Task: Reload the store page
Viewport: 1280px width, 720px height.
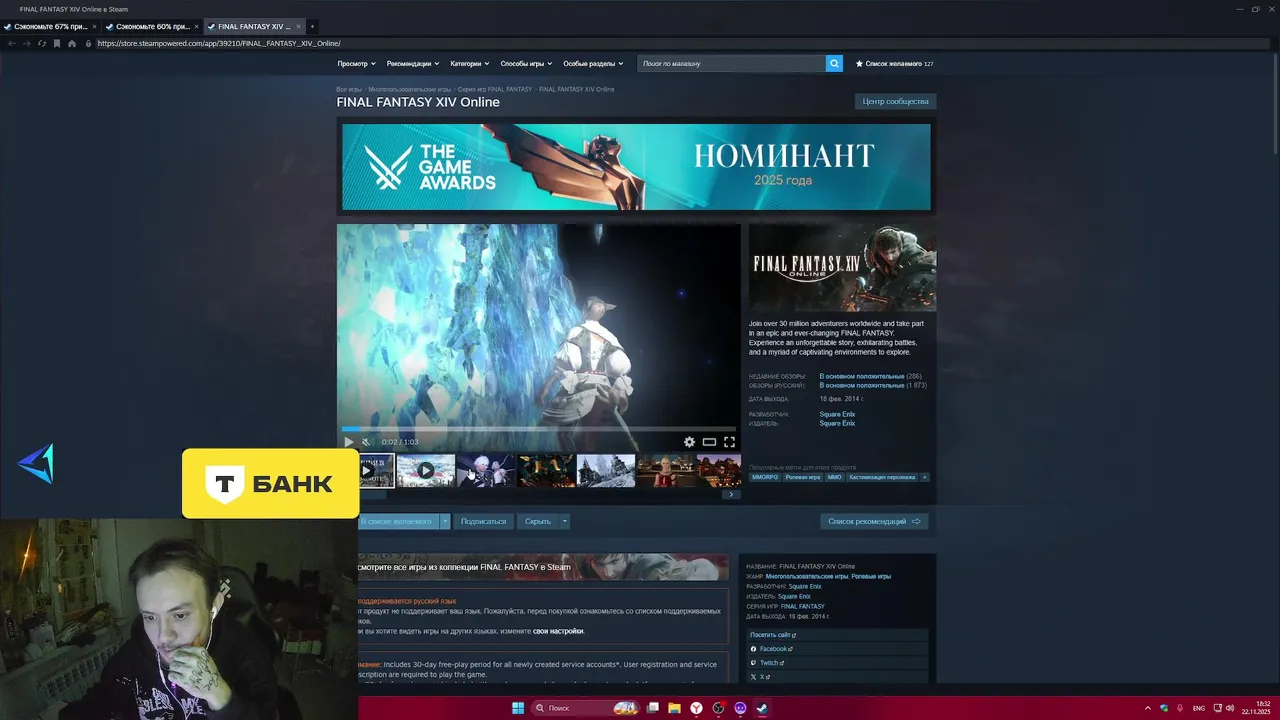Action: [x=42, y=43]
